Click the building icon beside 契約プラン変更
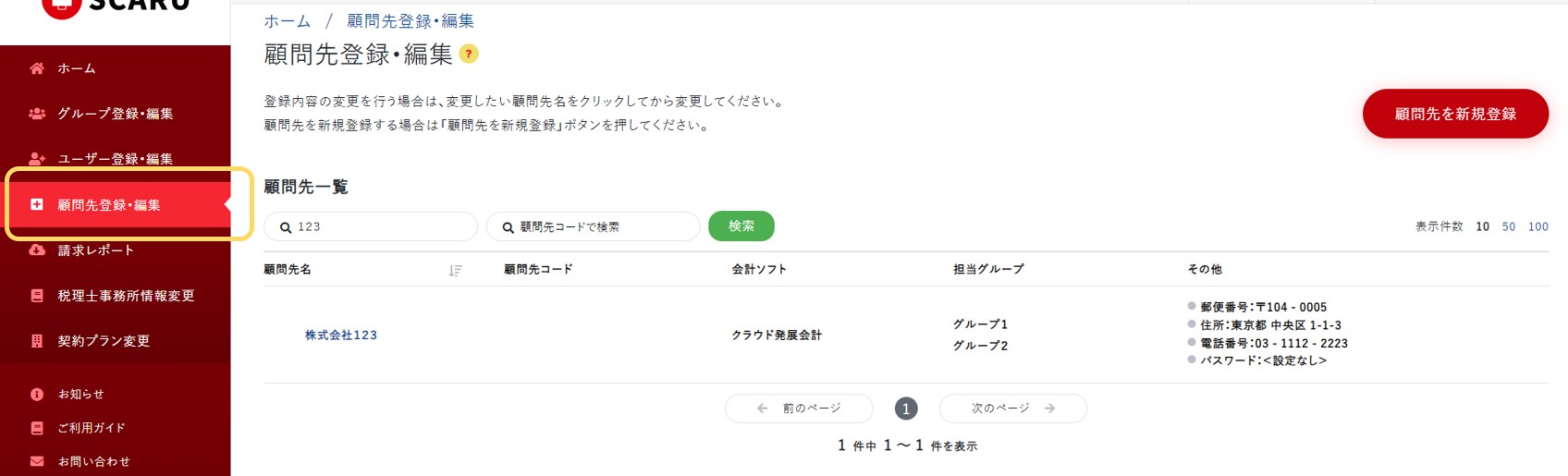1568x476 pixels. click(37, 341)
